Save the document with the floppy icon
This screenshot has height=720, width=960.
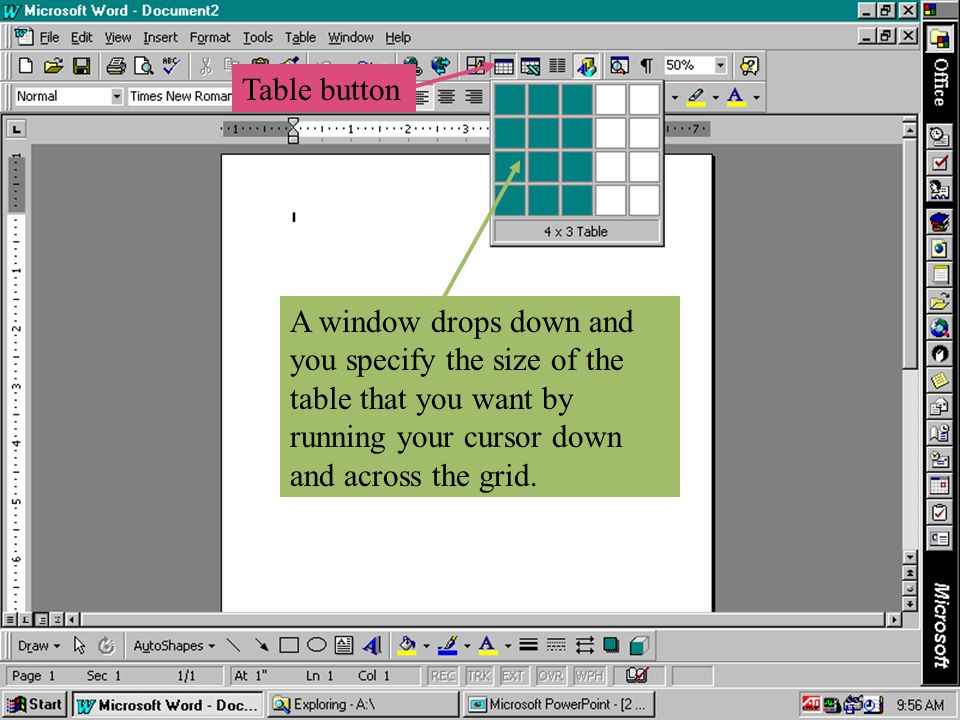81,66
